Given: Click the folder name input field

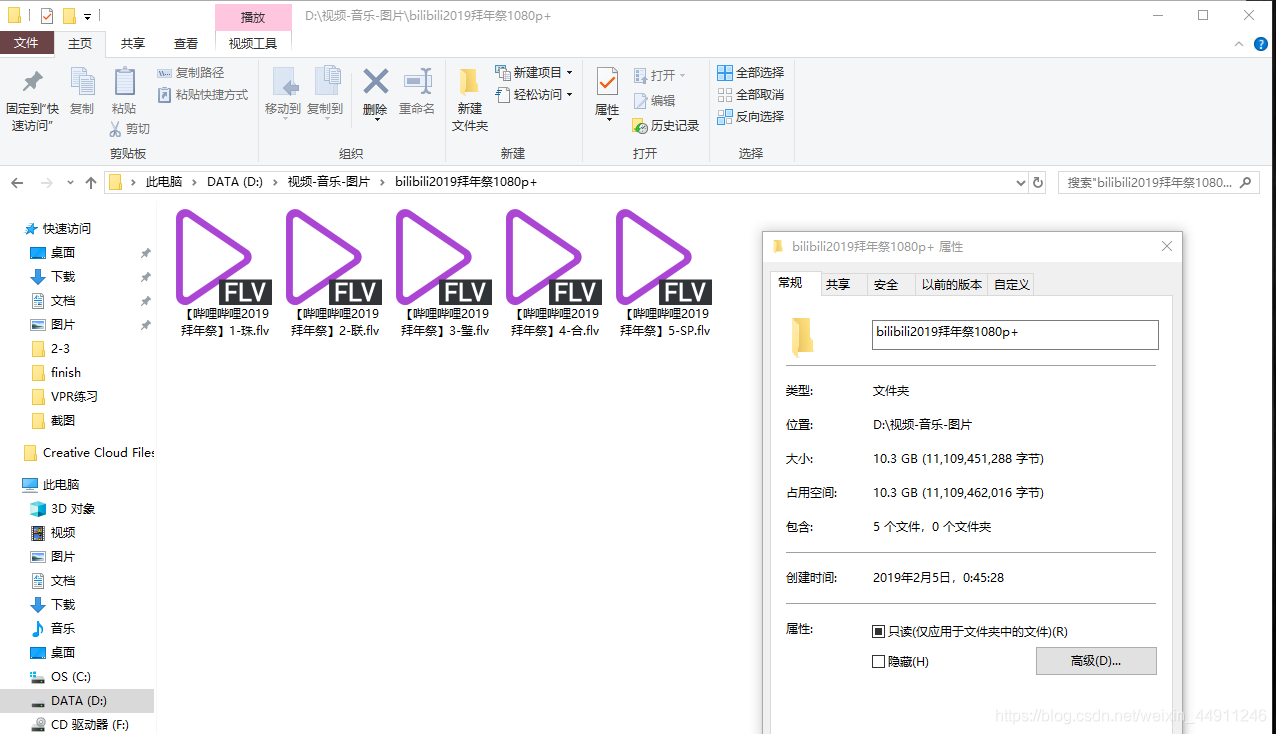Looking at the screenshot, I should [1015, 335].
